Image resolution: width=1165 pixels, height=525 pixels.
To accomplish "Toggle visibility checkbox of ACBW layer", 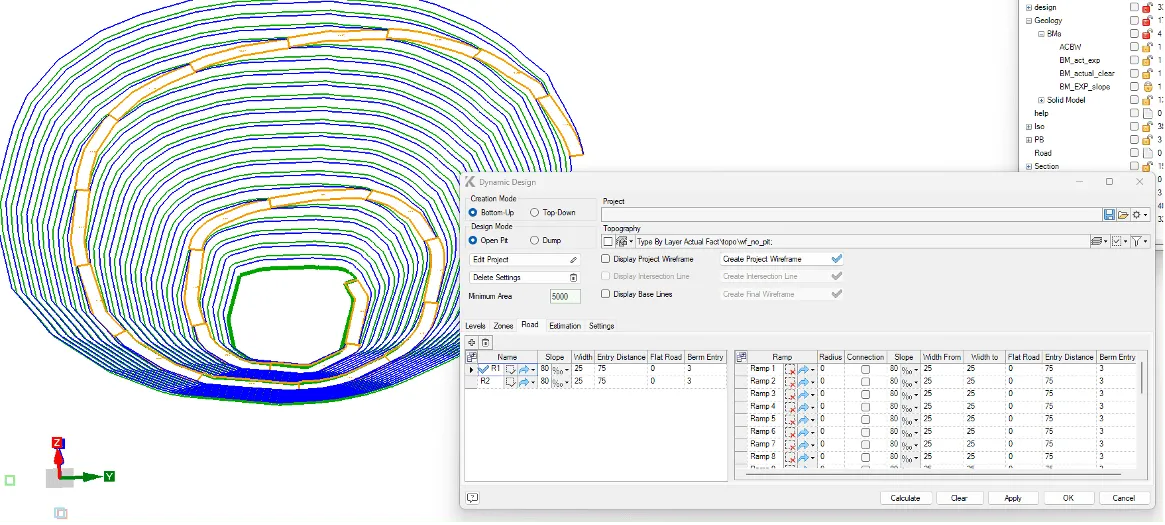I will tap(1134, 47).
